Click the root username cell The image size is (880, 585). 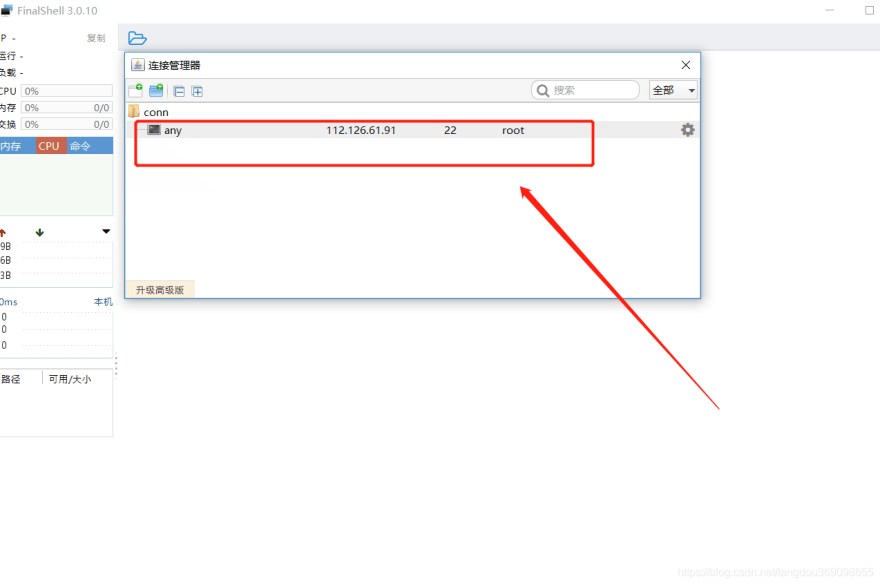[513, 130]
